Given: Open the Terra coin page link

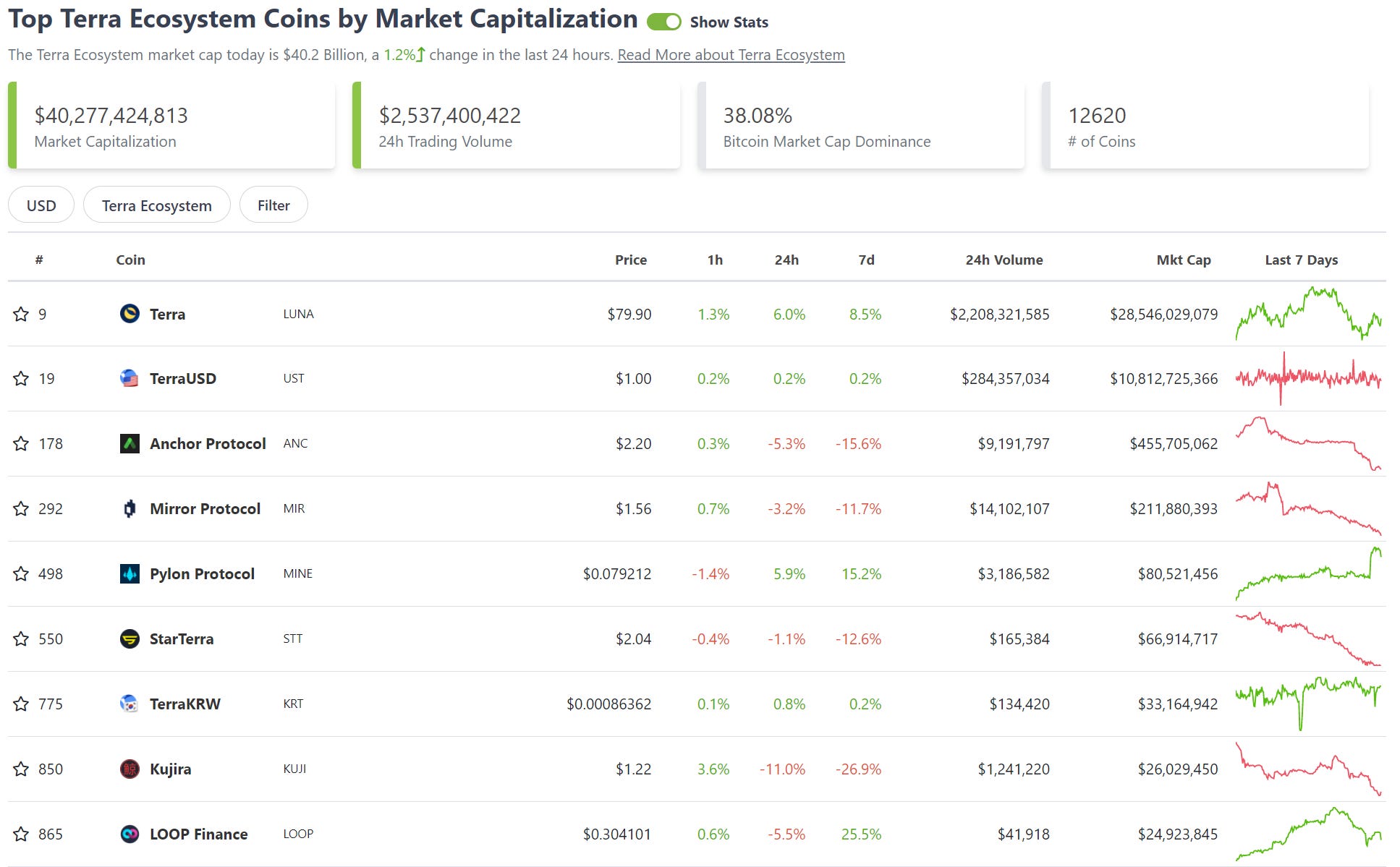Looking at the screenshot, I should click(x=167, y=314).
